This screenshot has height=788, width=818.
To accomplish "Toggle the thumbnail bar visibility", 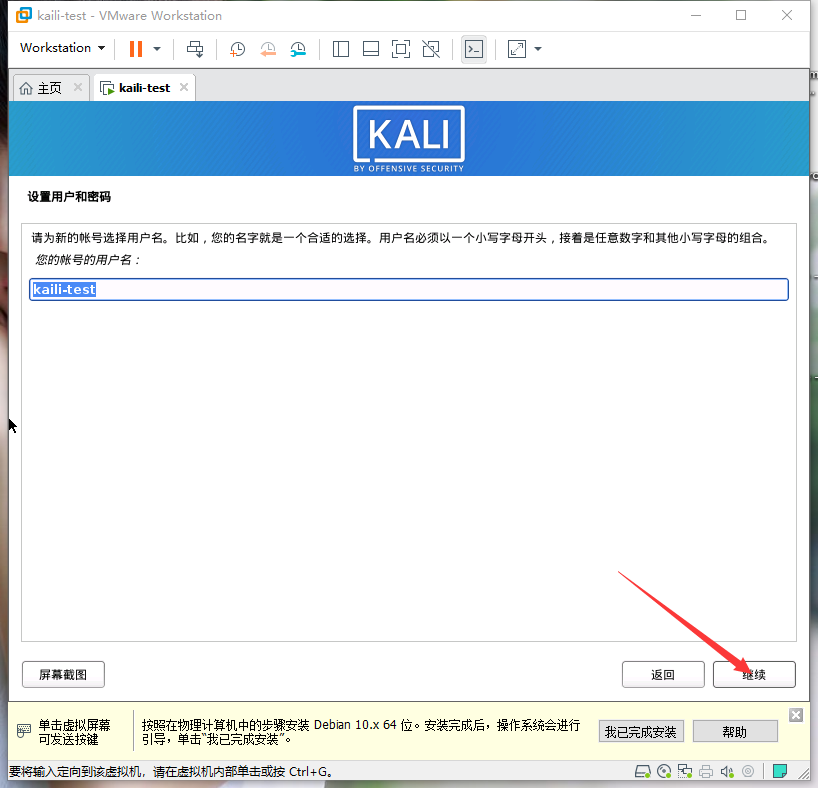I will pyautogui.click(x=370, y=48).
